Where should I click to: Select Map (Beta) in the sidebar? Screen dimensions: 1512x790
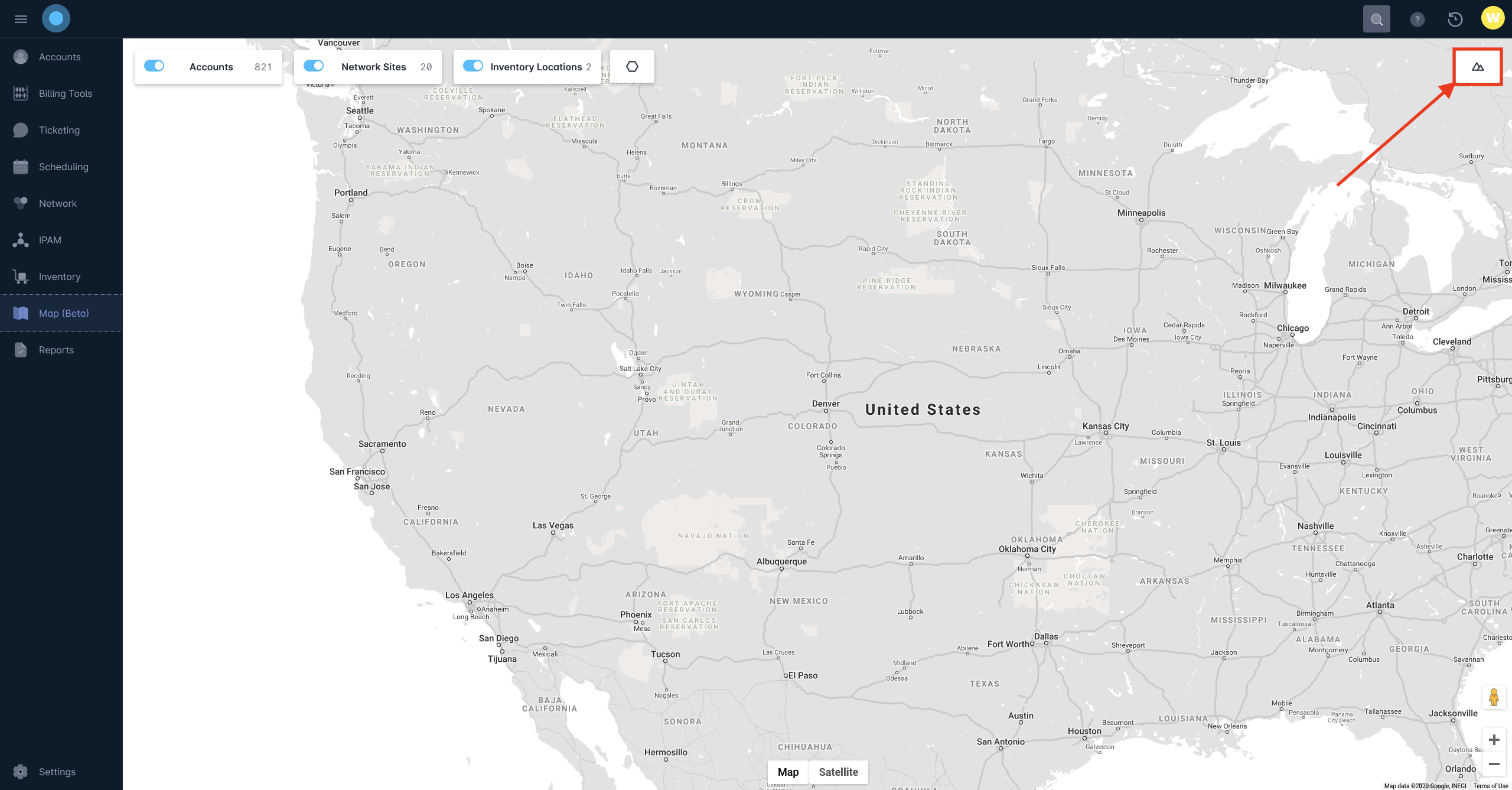61,313
